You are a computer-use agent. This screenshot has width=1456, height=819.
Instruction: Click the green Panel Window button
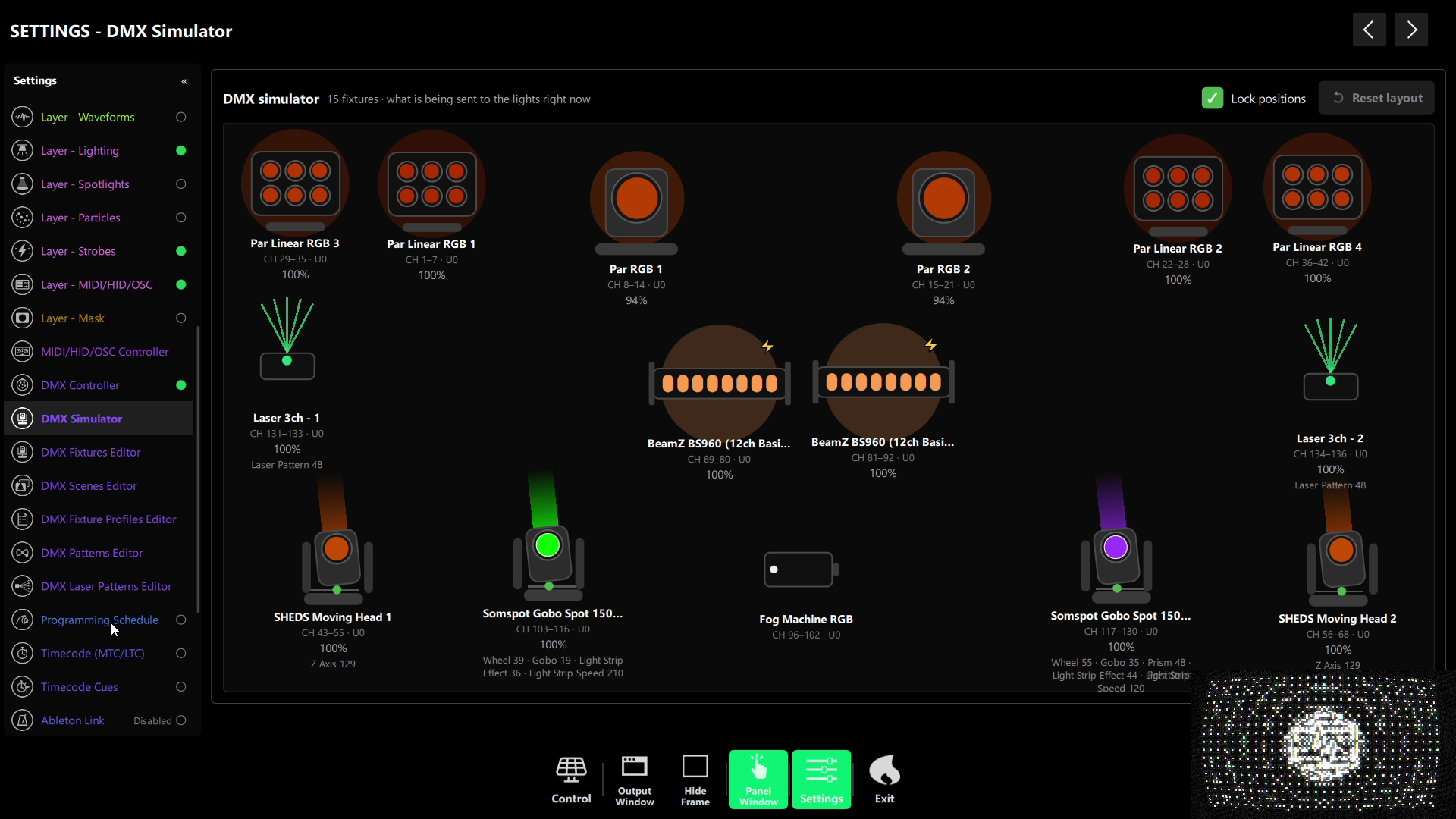pos(758,780)
